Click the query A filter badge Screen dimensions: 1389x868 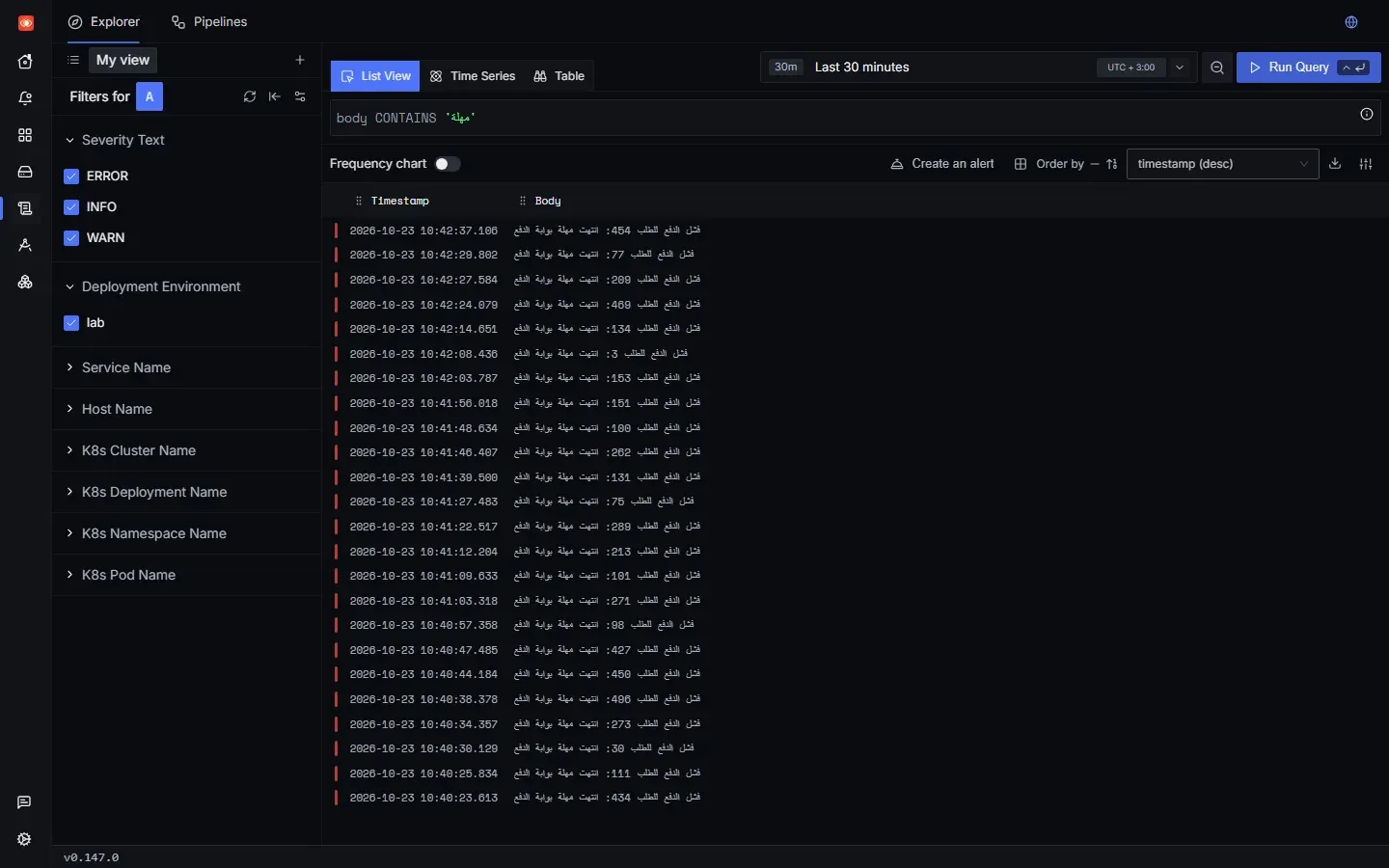(x=150, y=96)
